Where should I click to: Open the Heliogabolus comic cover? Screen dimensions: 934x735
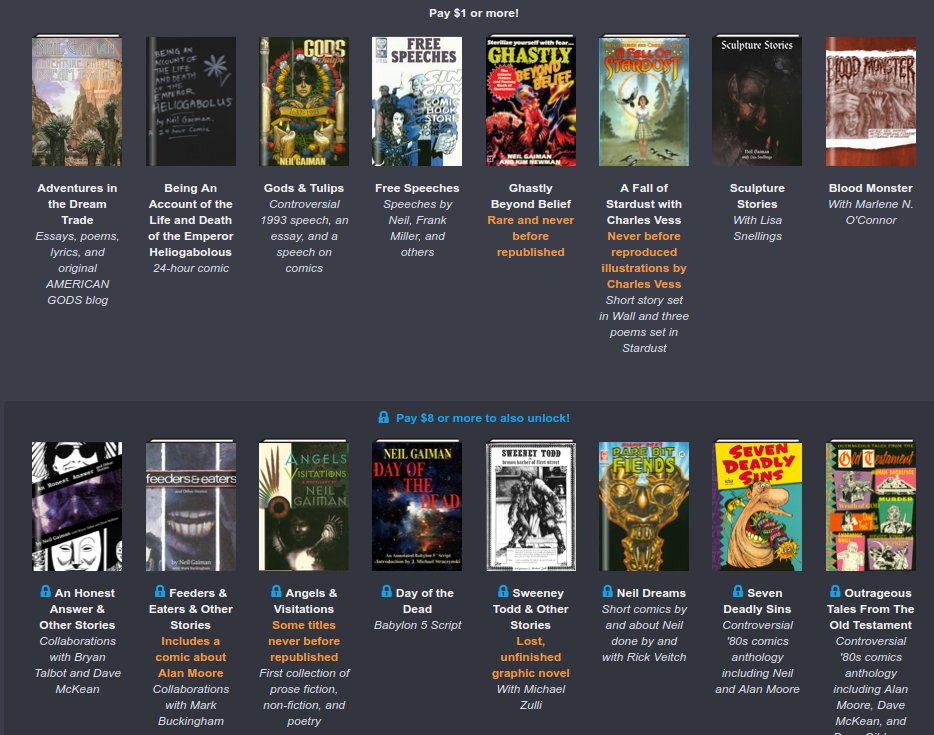(191, 101)
